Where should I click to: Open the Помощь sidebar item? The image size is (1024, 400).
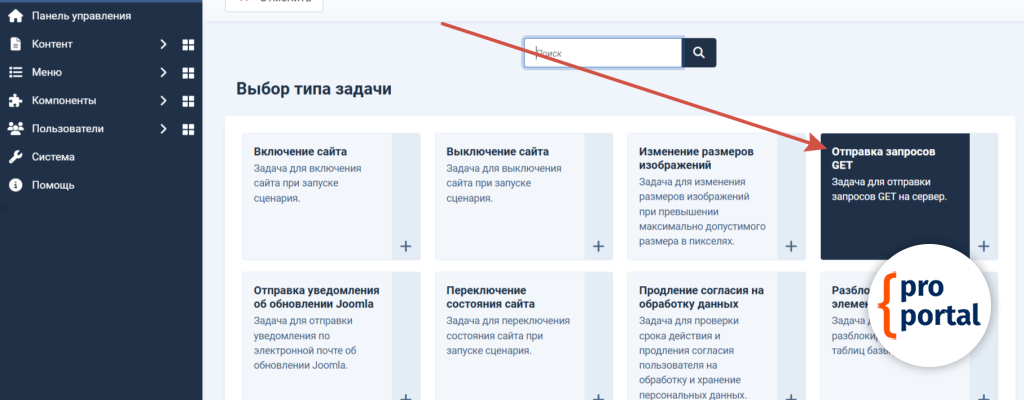pyautogui.click(x=52, y=185)
